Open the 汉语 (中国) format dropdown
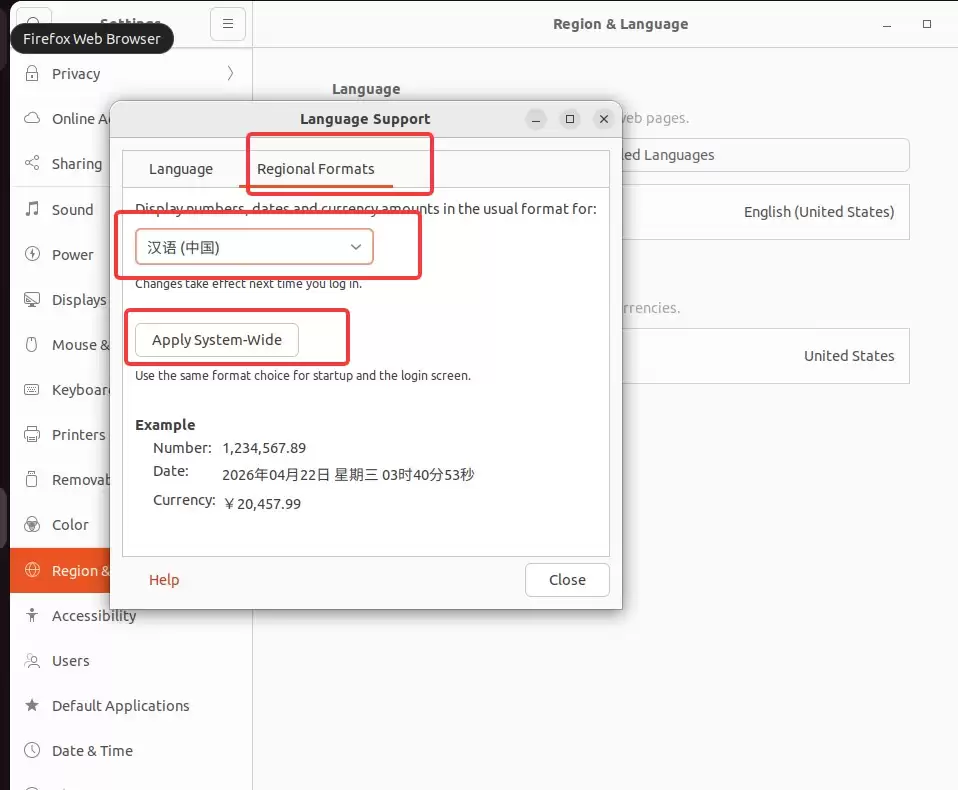Viewport: 958px width, 790px height. tap(254, 247)
